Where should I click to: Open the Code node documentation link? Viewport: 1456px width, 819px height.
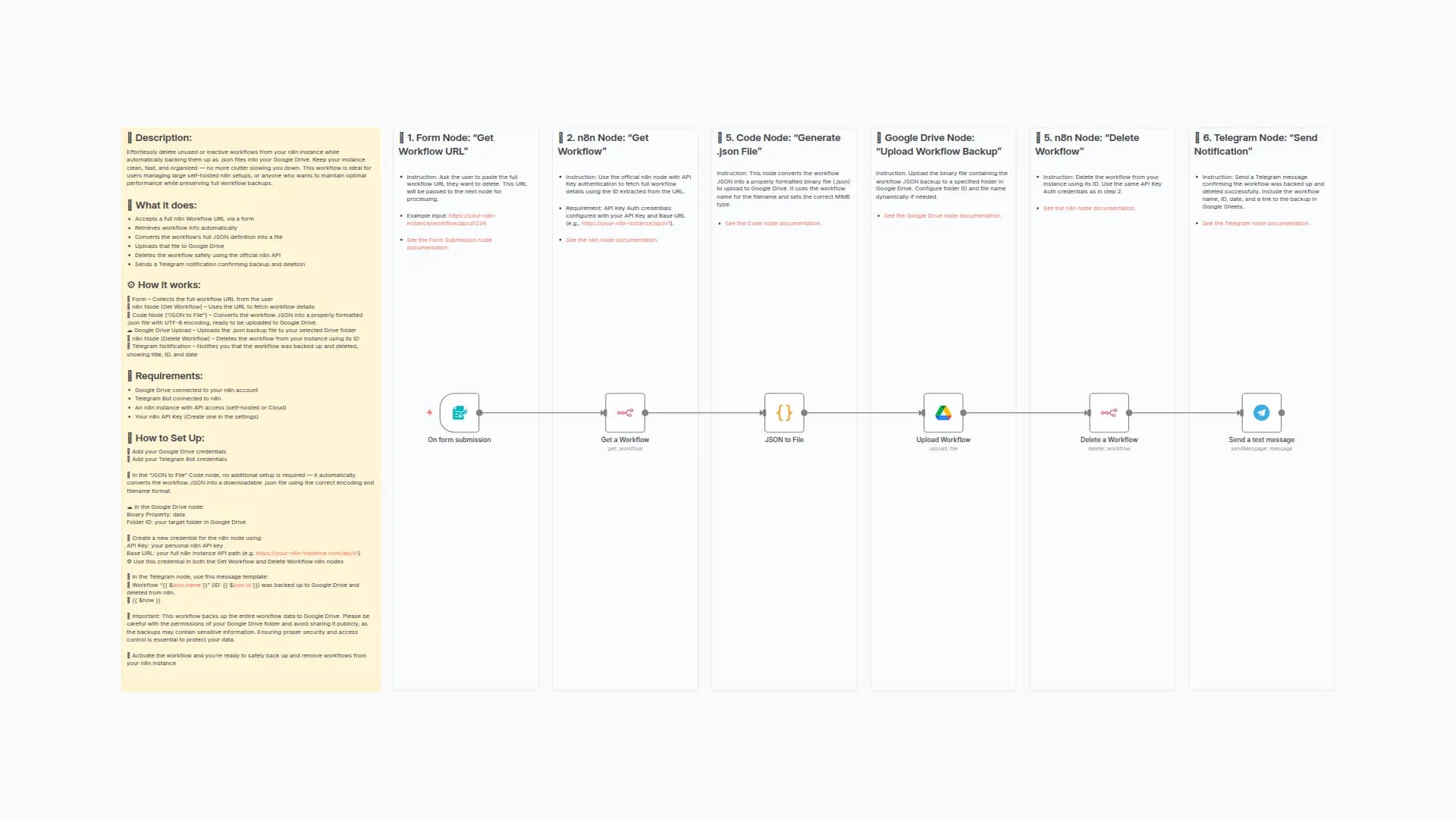tap(773, 223)
